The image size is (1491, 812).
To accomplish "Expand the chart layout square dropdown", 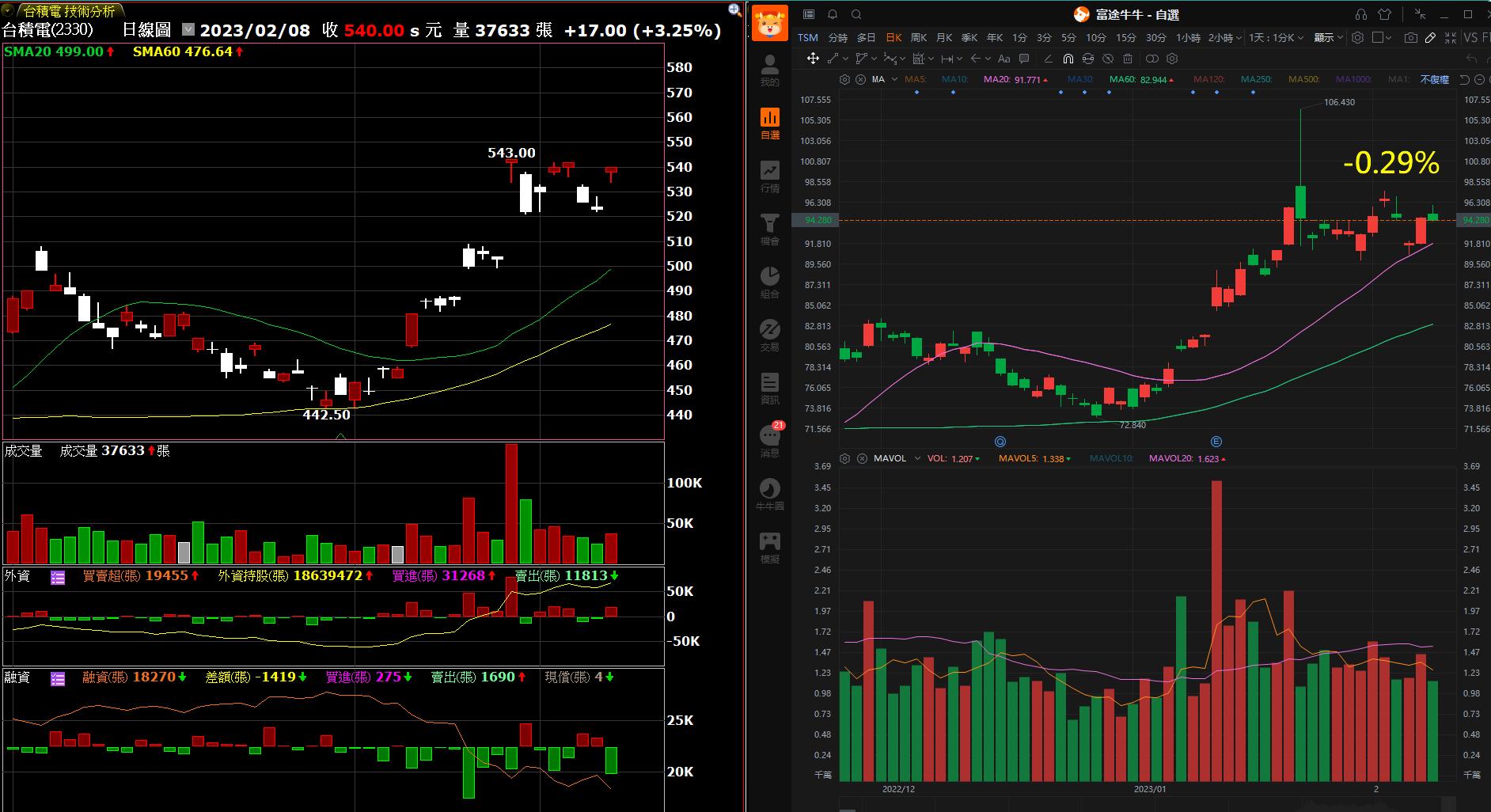I will [x=1388, y=38].
